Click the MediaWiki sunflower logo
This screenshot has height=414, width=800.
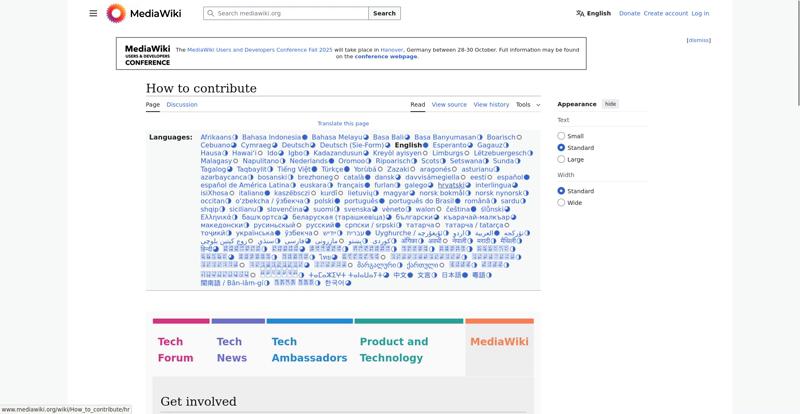tap(116, 13)
